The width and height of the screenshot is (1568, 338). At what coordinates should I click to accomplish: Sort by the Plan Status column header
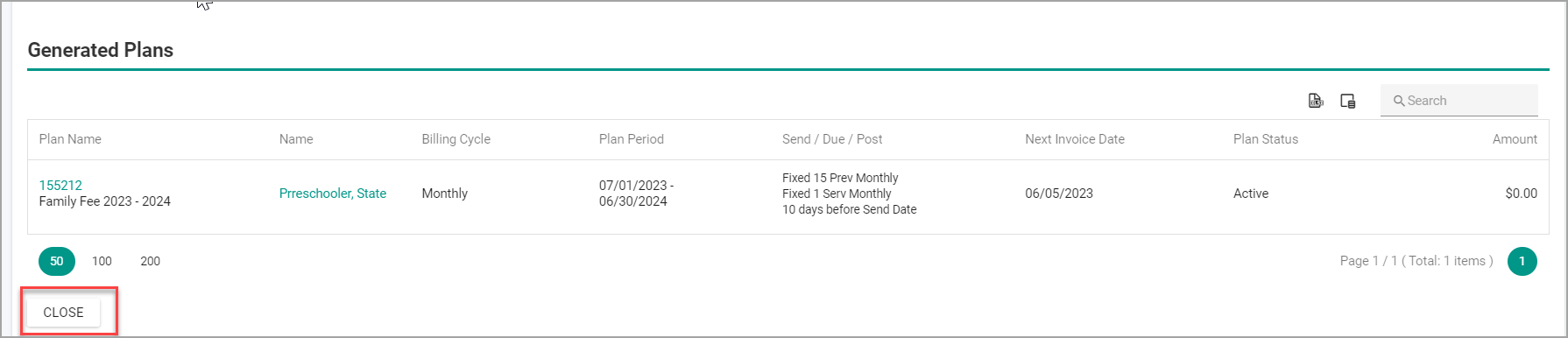click(1266, 139)
